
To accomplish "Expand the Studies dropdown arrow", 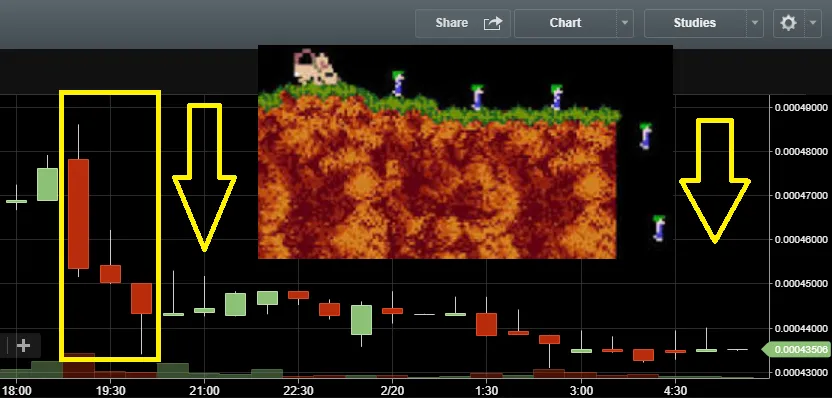I will tap(755, 23).
